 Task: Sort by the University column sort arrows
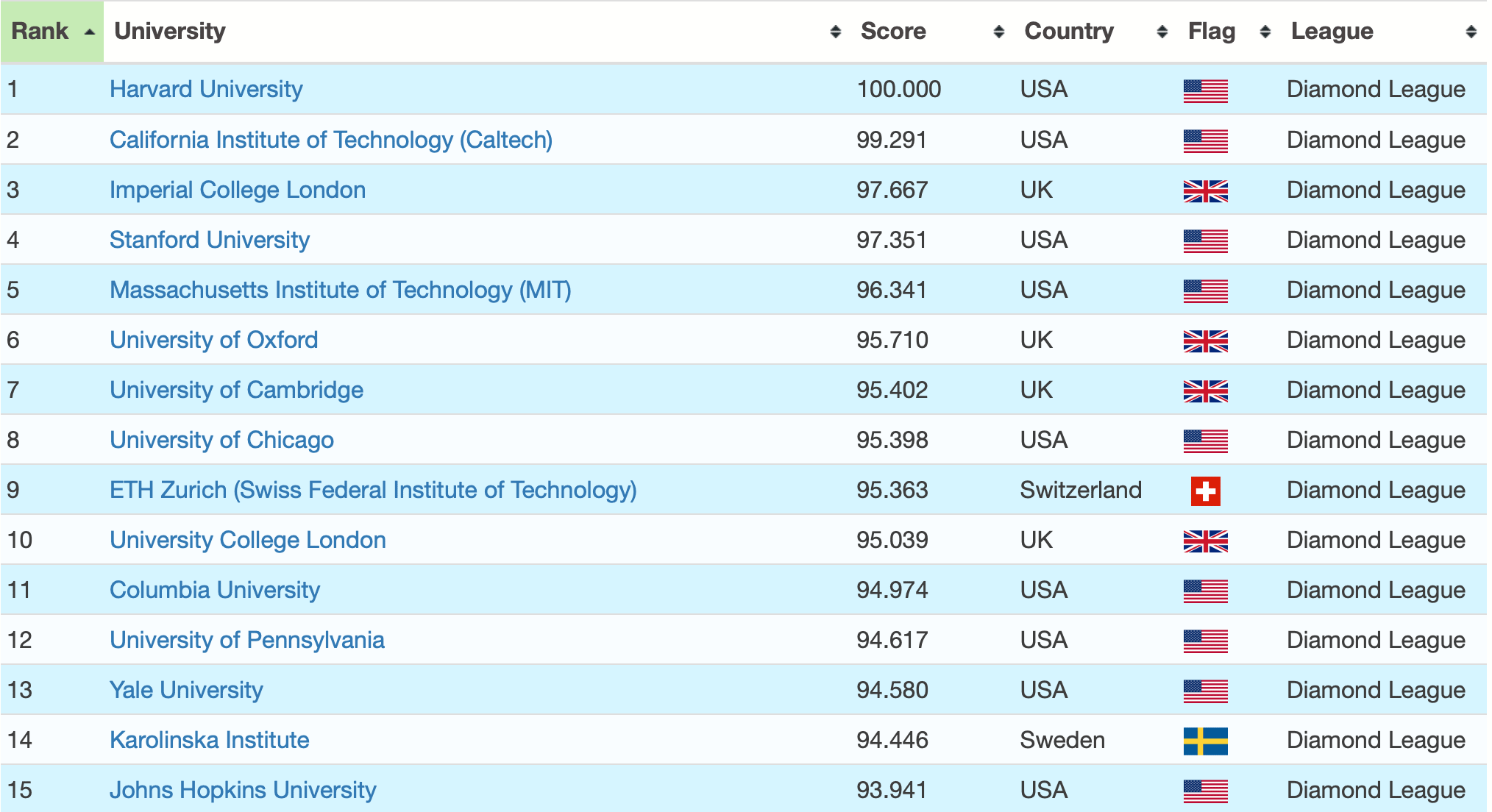click(835, 32)
